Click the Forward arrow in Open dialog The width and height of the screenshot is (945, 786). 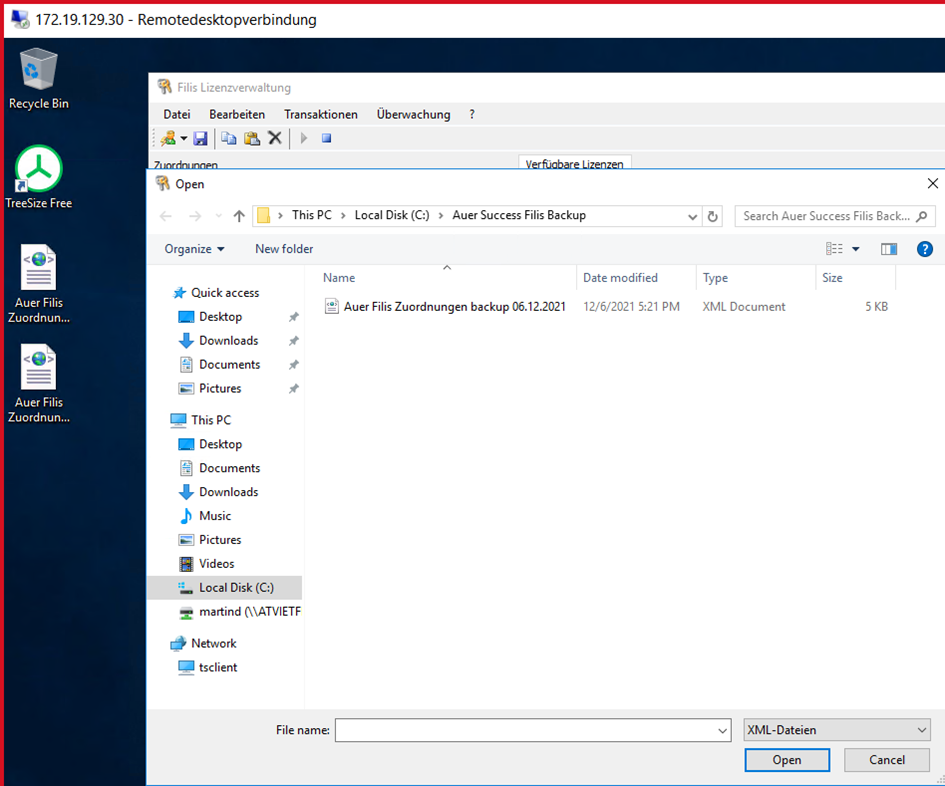[195, 216]
